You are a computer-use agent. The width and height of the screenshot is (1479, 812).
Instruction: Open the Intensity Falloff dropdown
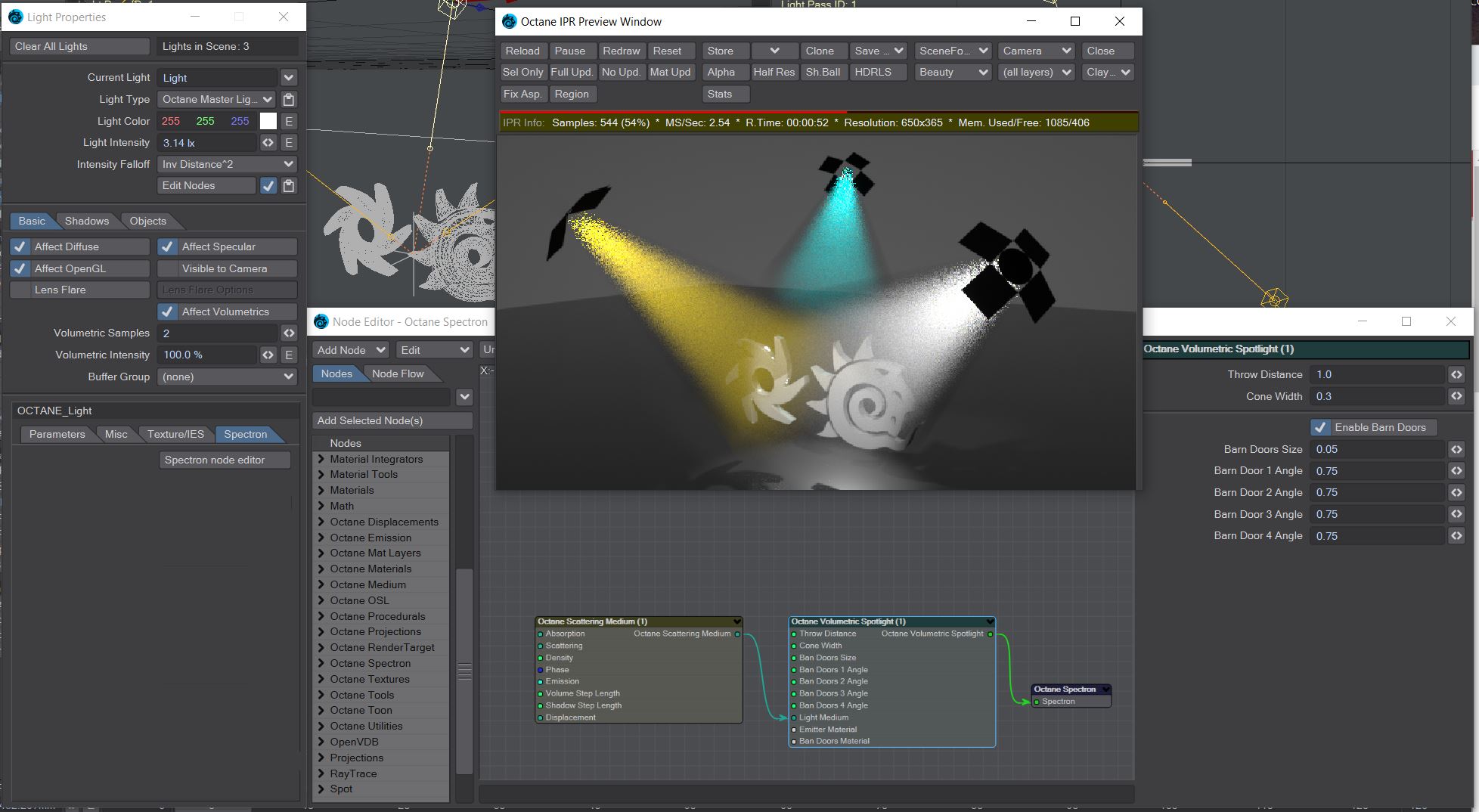[x=227, y=164]
